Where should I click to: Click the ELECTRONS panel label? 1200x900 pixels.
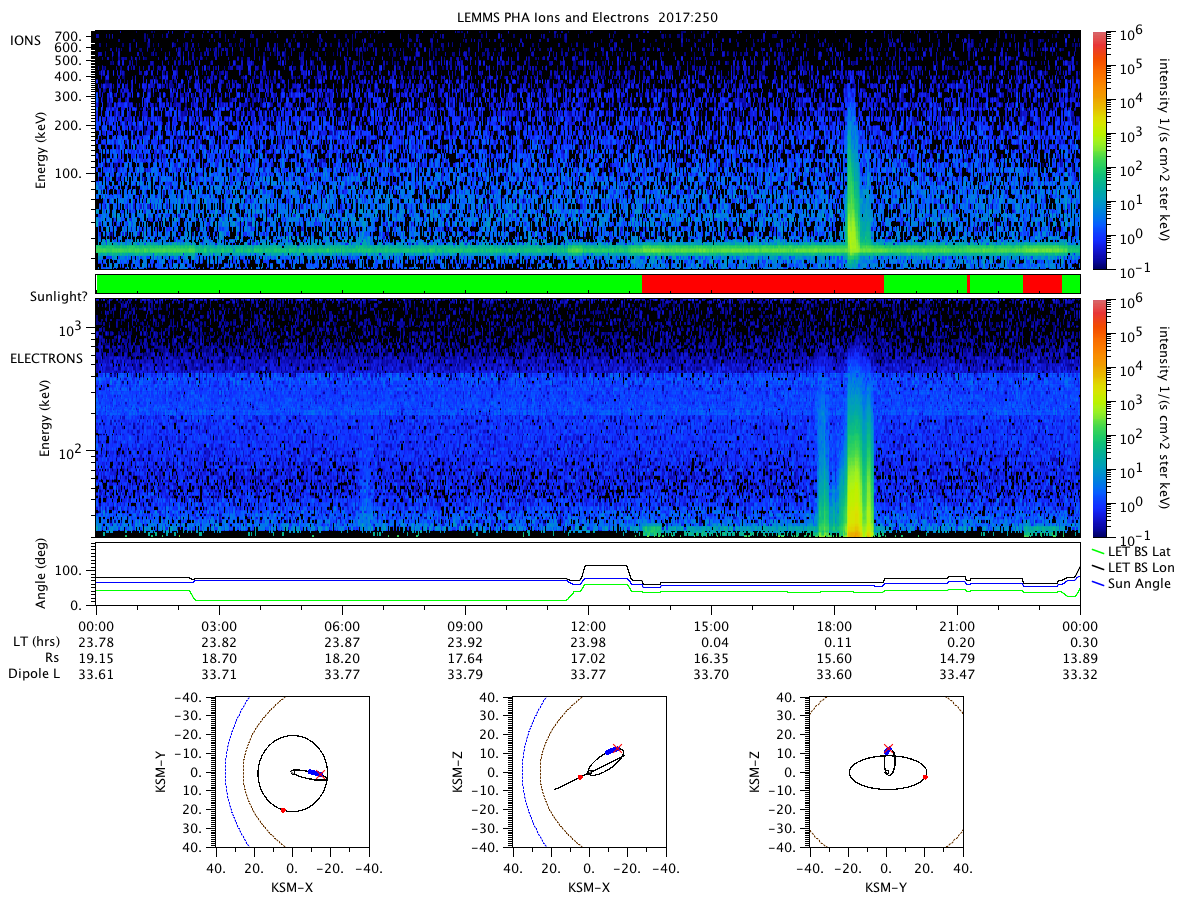click(x=46, y=358)
